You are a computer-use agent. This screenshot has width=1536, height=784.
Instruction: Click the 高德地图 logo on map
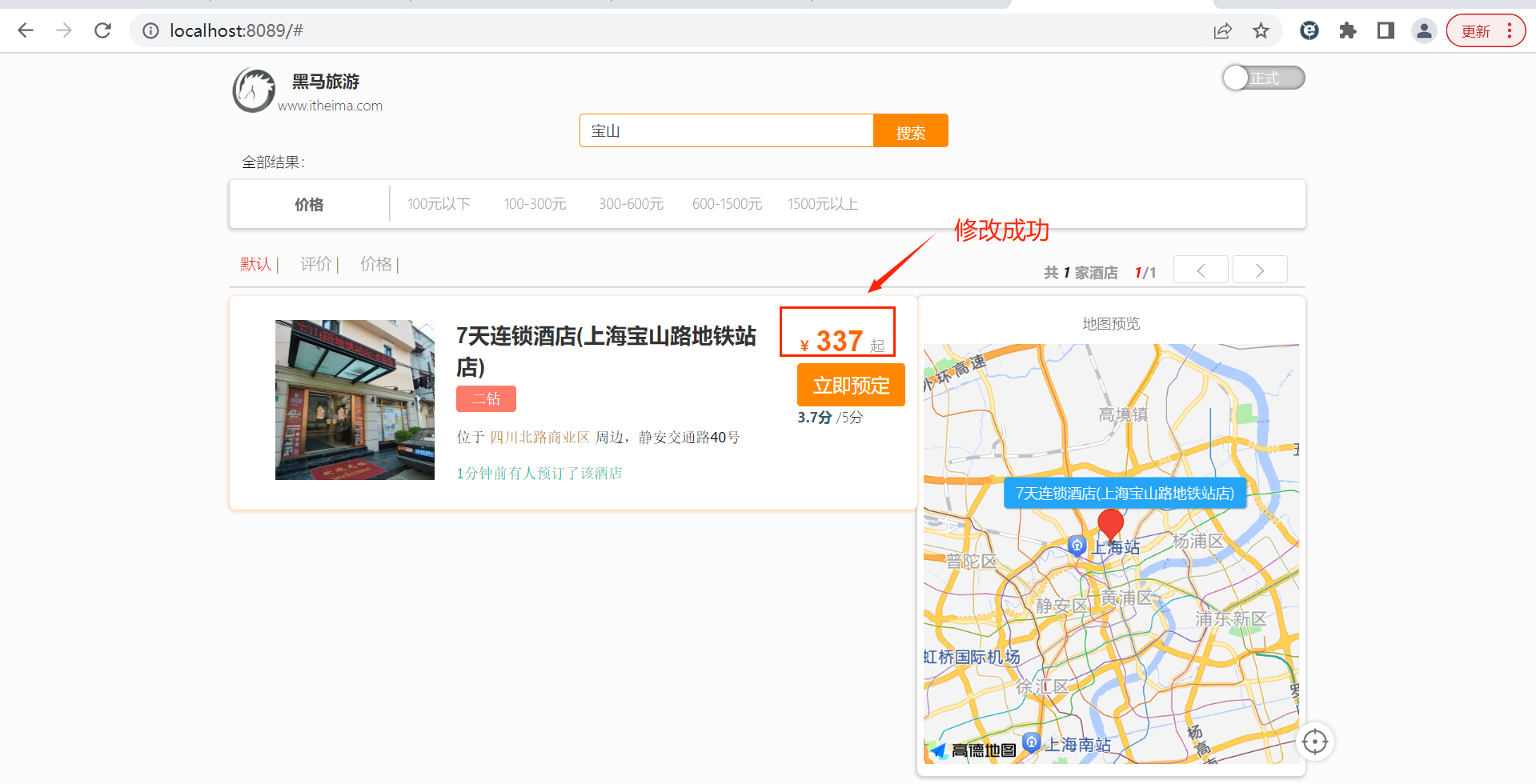[x=973, y=750]
